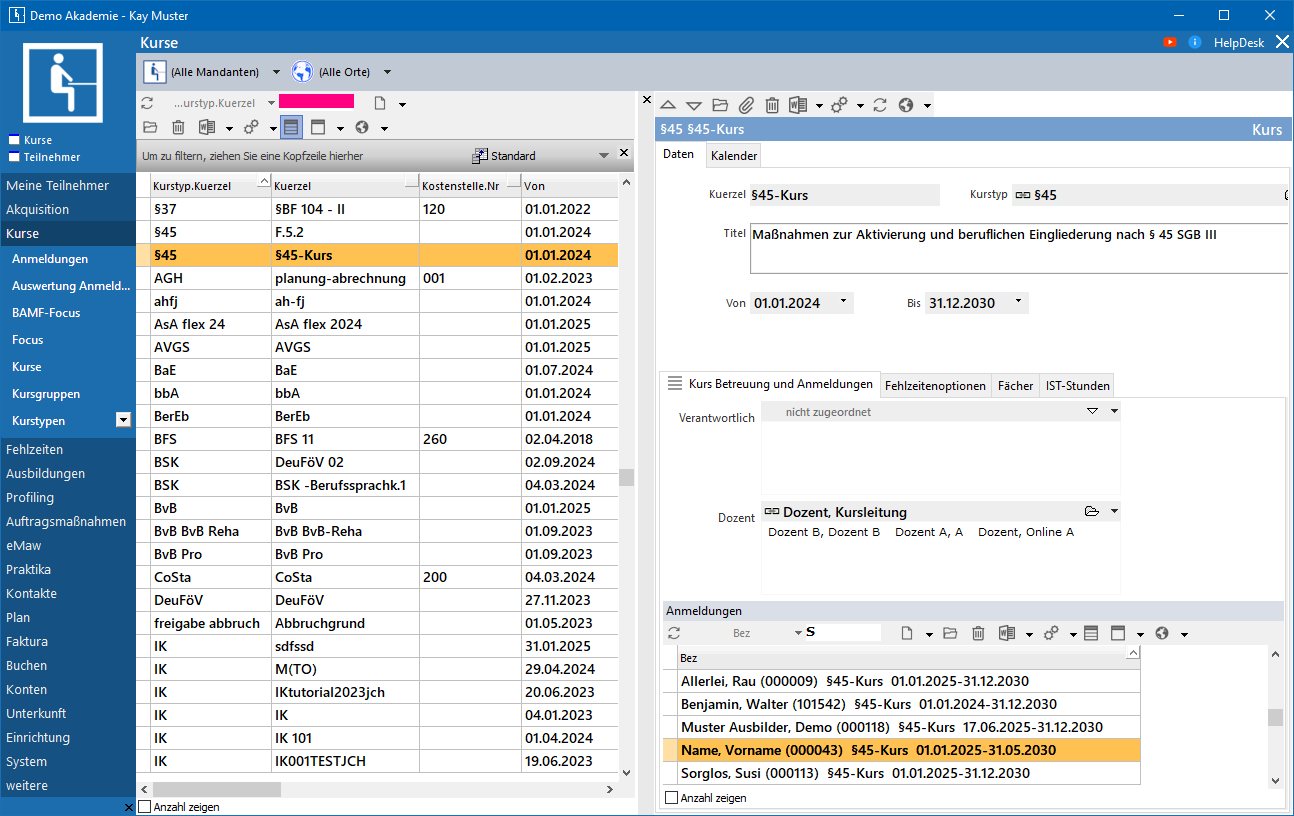Open the Alle Mandanten dropdown

(x=277, y=72)
